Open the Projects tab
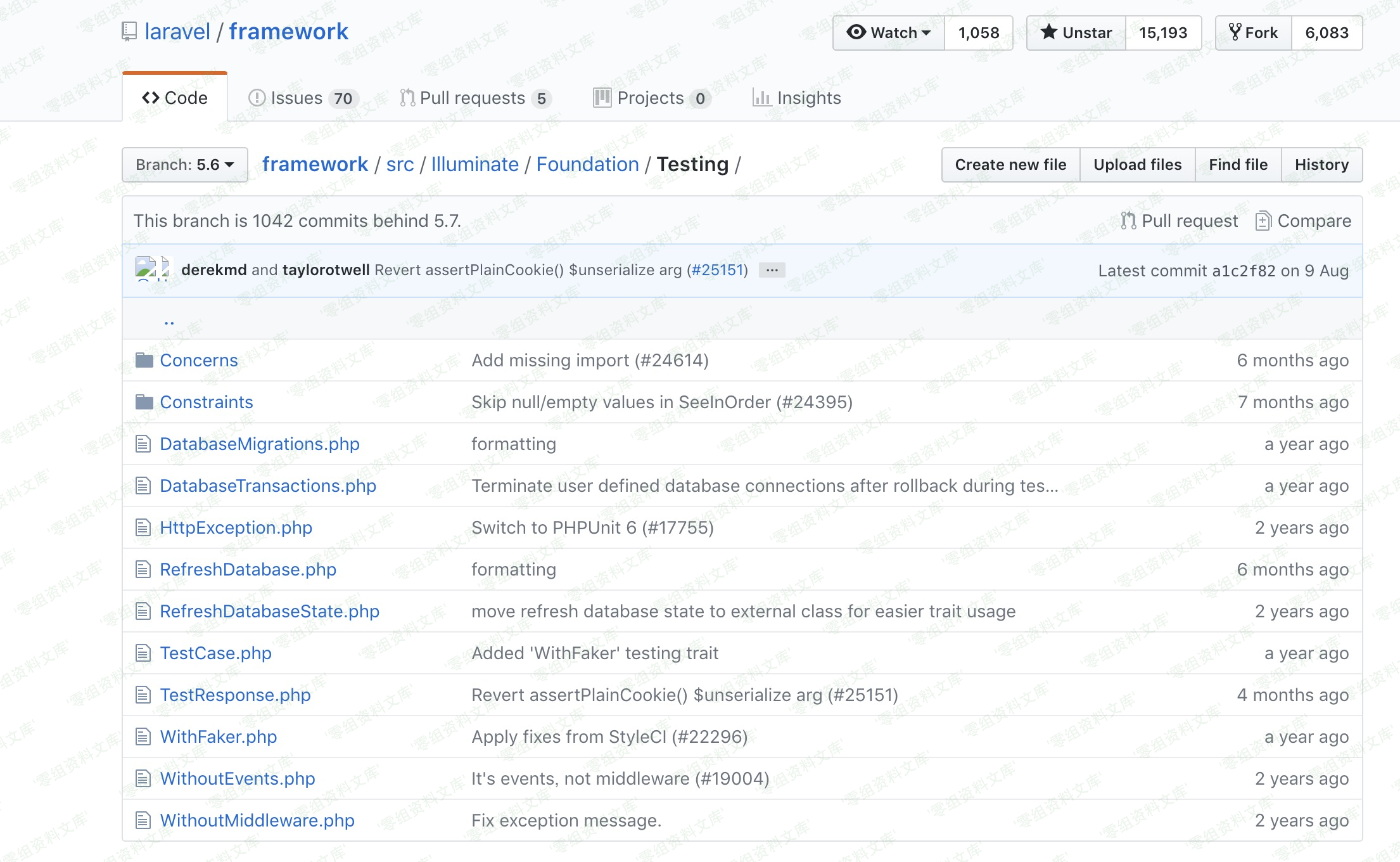The width and height of the screenshot is (1400, 862). pos(651,98)
